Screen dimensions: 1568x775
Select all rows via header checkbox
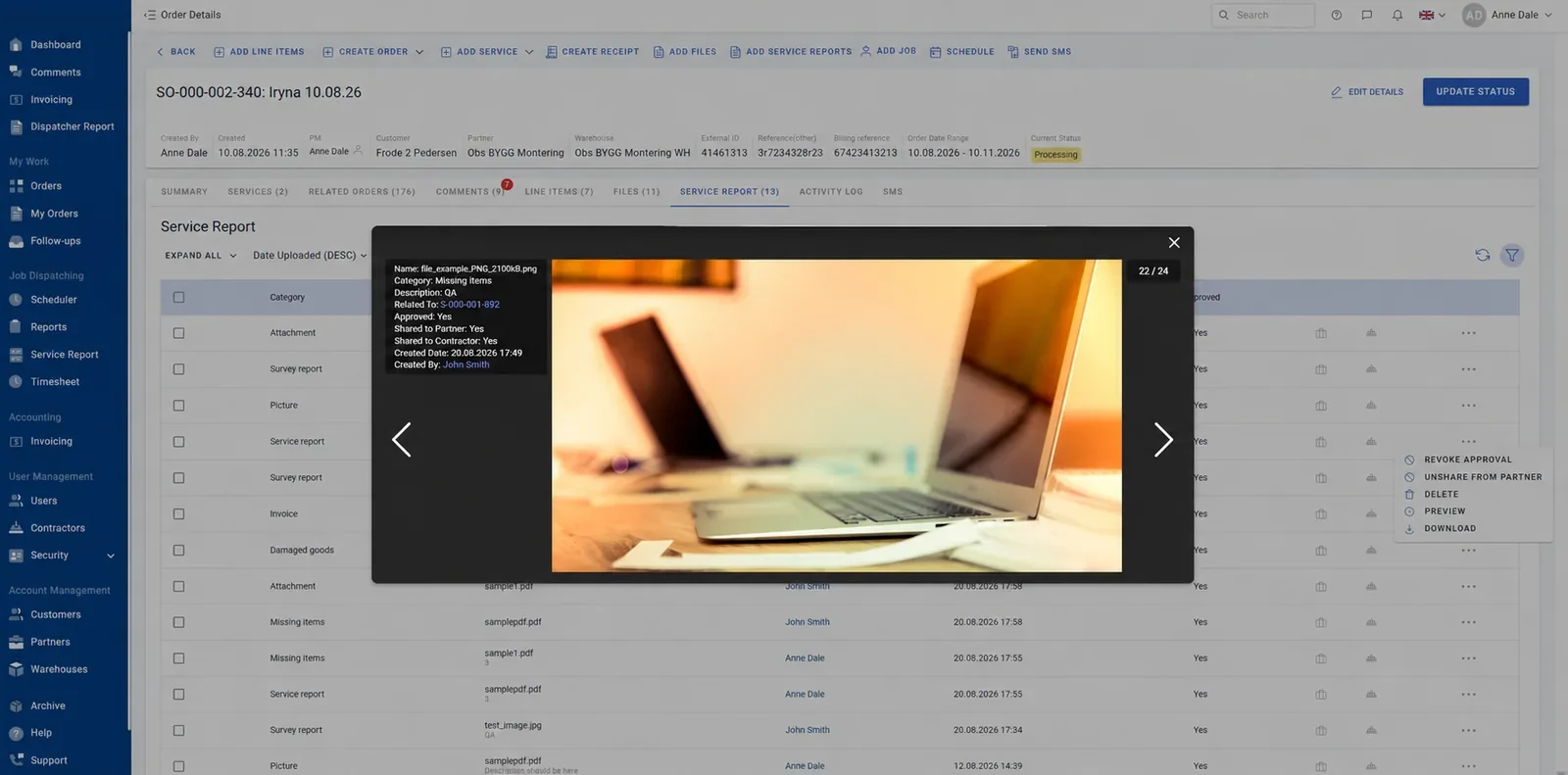click(178, 297)
